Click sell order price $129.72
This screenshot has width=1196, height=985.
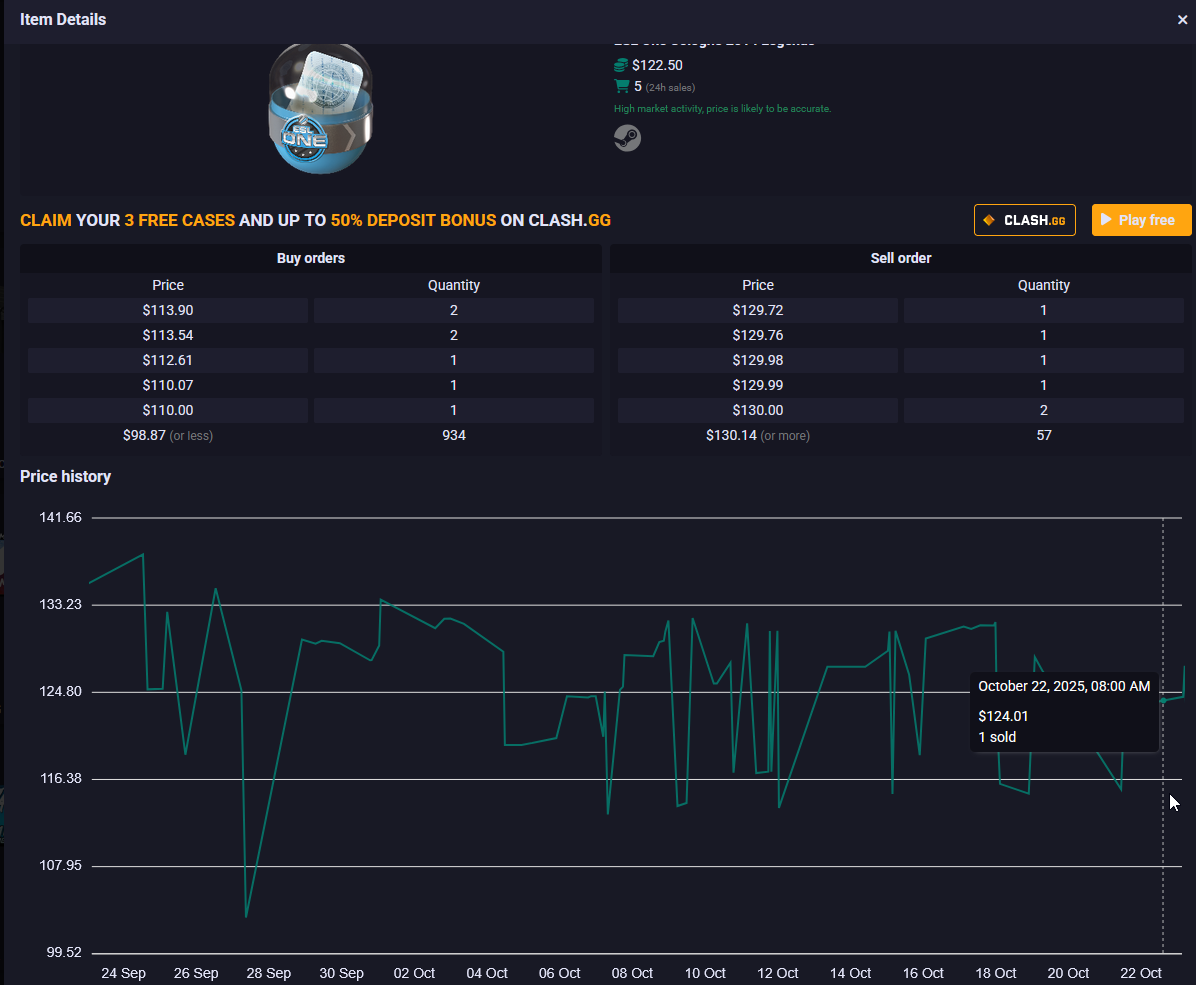(757, 311)
